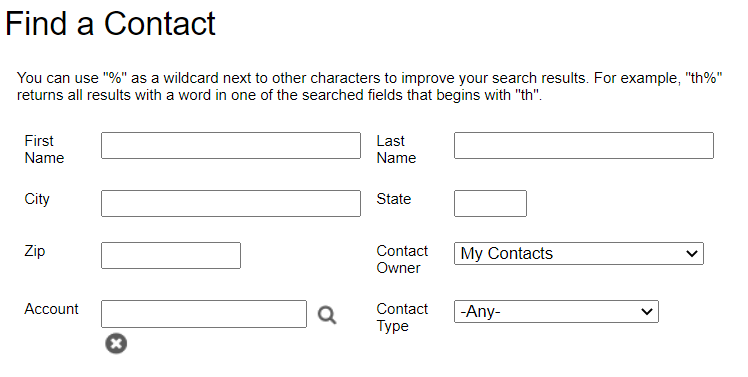748x377 pixels.
Task: Click the Contact Type label
Action: [402, 317]
